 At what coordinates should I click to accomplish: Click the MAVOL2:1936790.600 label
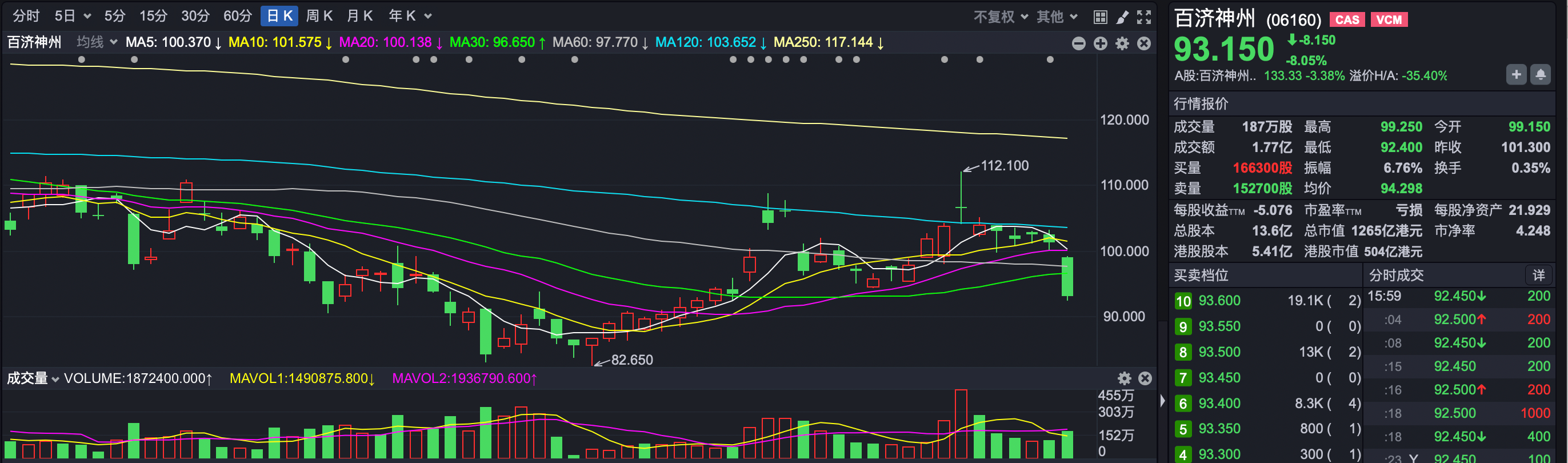coord(465,378)
